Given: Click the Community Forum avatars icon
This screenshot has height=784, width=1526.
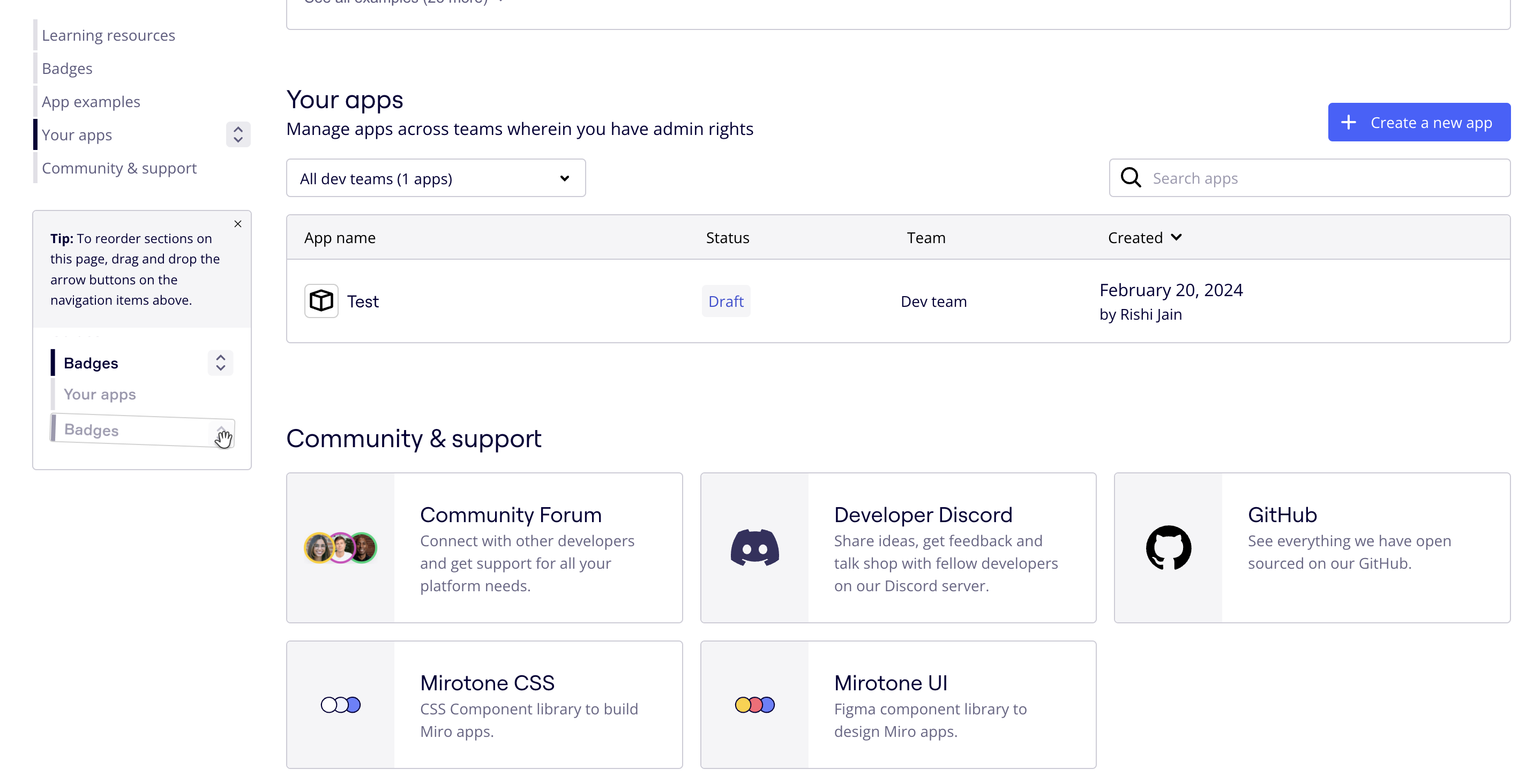Looking at the screenshot, I should [340, 548].
